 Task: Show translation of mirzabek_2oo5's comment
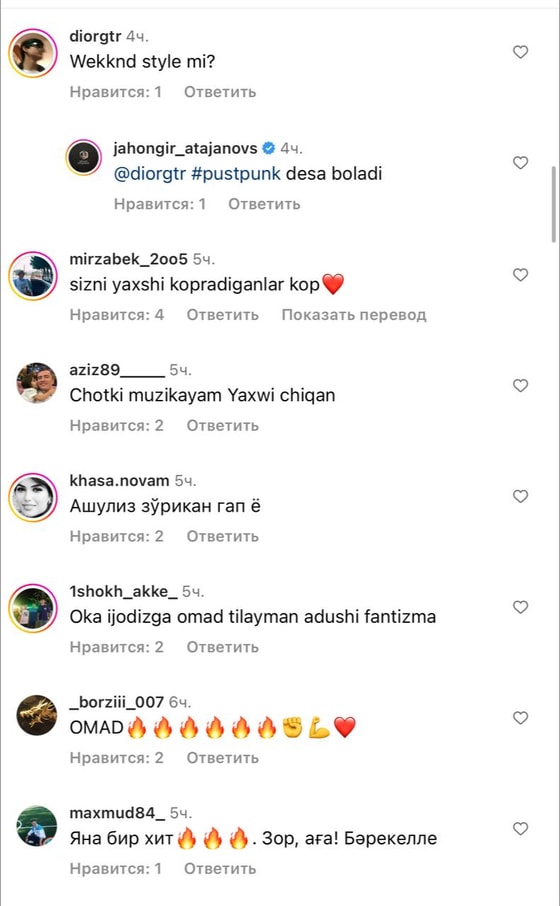point(354,315)
